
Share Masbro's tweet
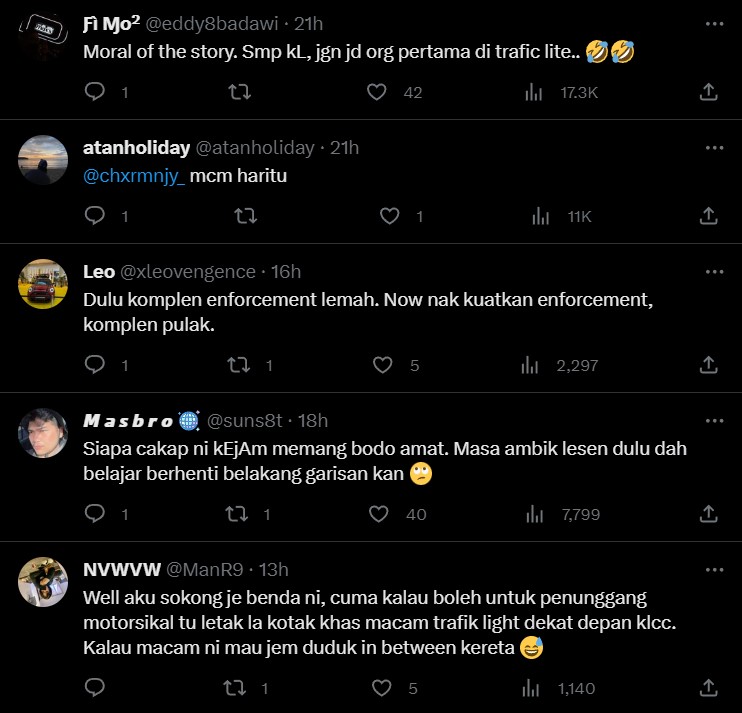pos(708,514)
